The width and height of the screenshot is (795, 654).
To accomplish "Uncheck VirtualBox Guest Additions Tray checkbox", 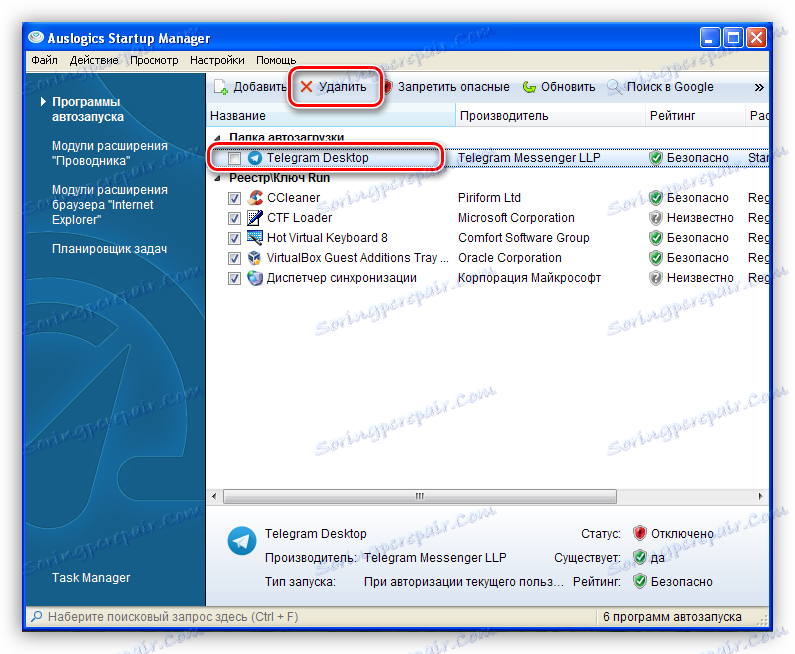I will [x=234, y=259].
